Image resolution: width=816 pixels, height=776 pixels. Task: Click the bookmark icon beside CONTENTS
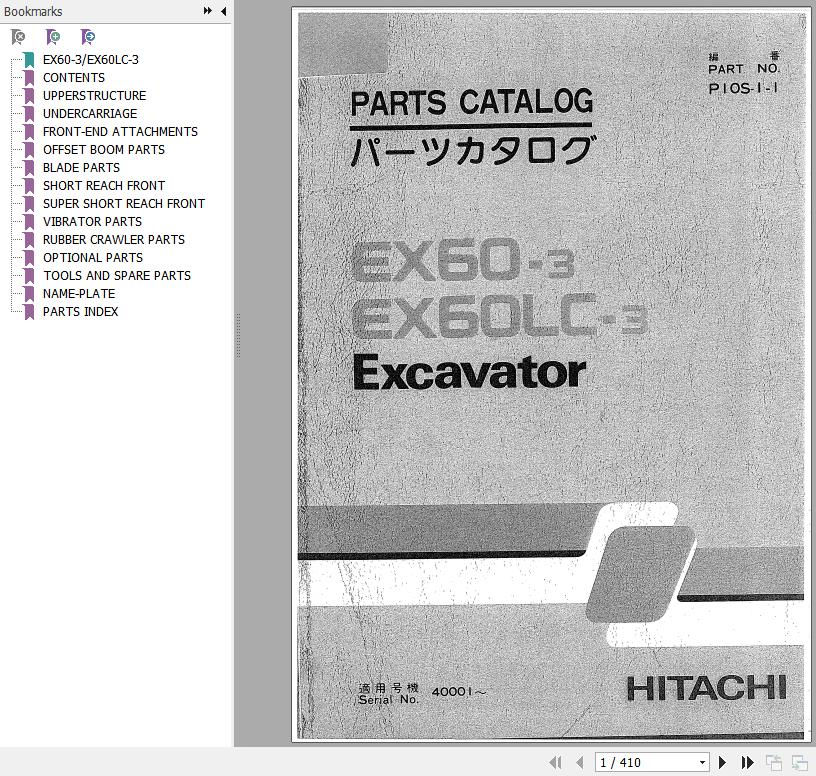click(x=29, y=78)
